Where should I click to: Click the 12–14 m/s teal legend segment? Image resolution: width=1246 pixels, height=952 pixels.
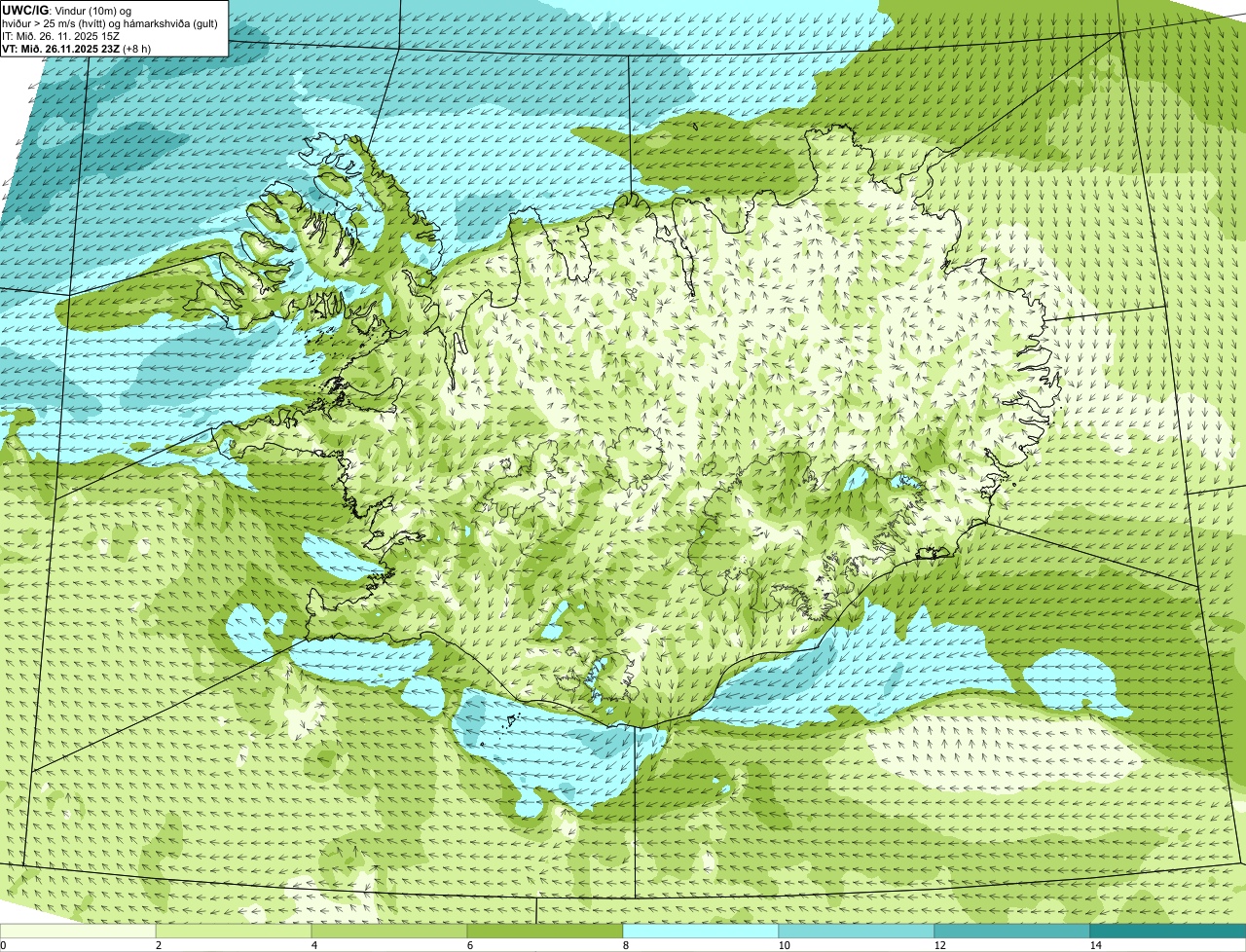pyautogui.click(x=1012, y=931)
